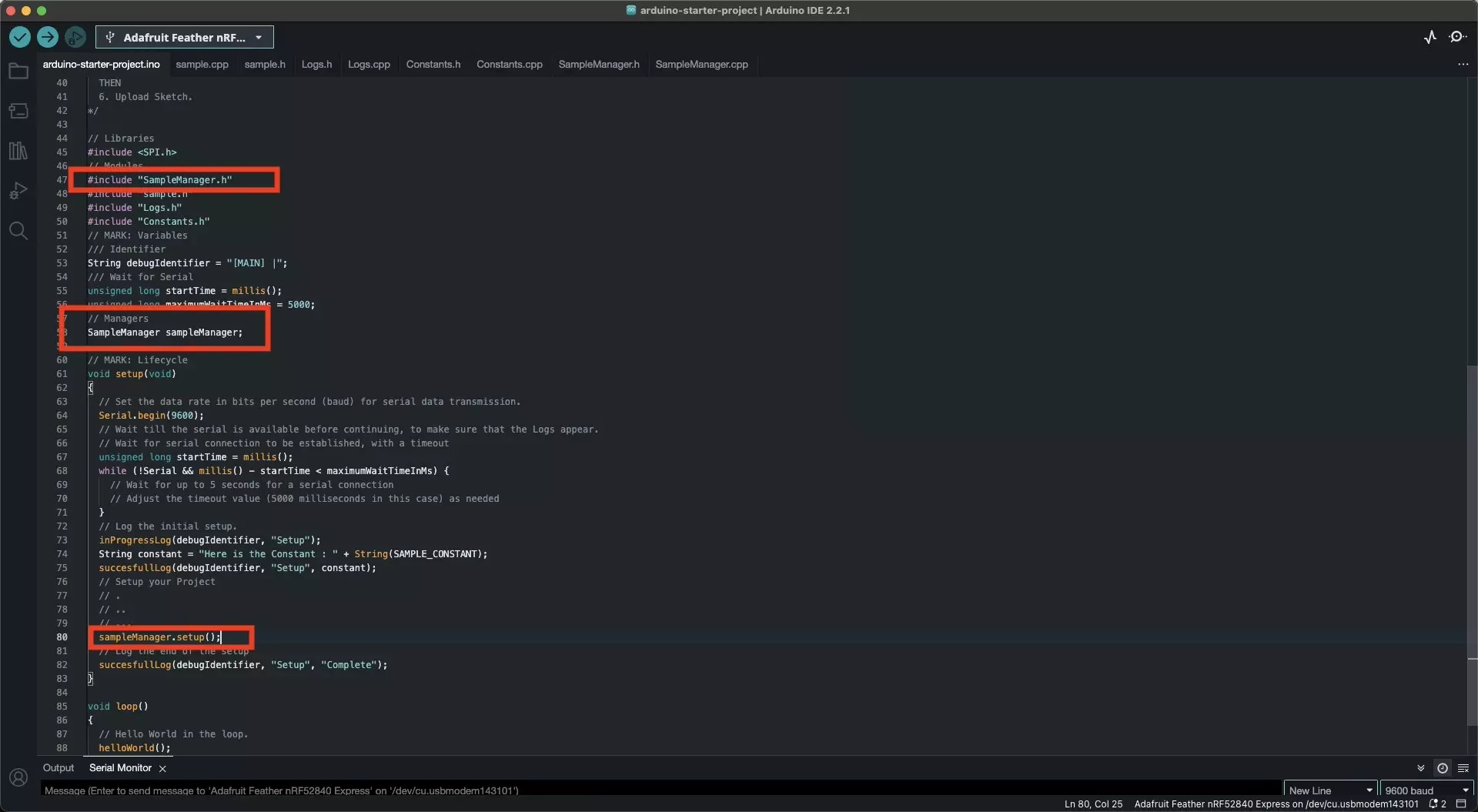Screen dimensions: 1478x812
Task: Open the Library Manager panel
Action: (x=18, y=151)
